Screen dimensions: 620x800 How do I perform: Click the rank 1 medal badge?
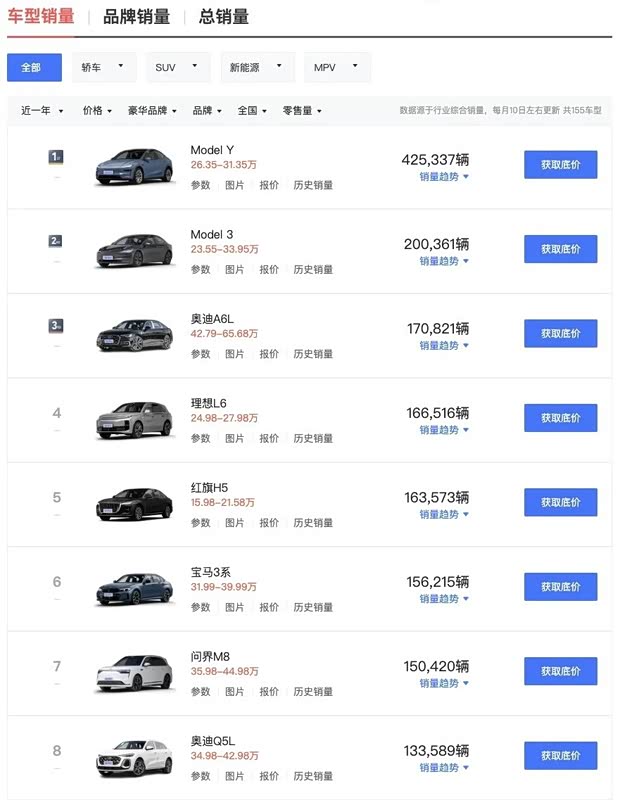[x=57, y=157]
